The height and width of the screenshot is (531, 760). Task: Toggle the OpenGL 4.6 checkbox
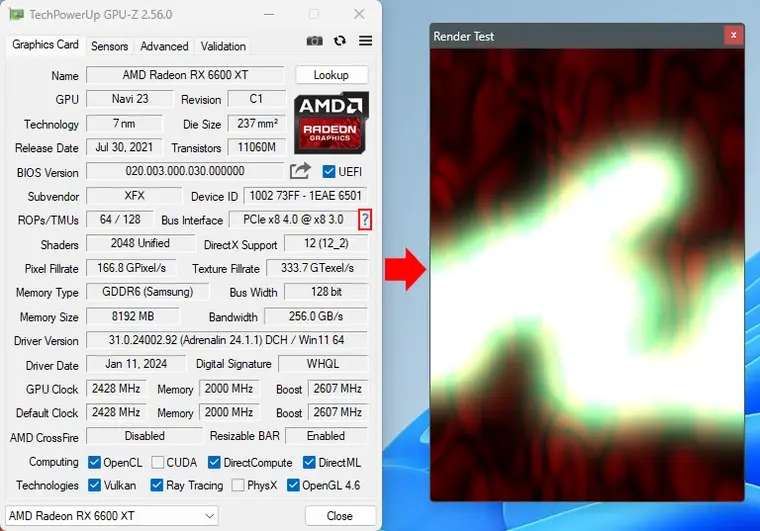click(x=293, y=485)
